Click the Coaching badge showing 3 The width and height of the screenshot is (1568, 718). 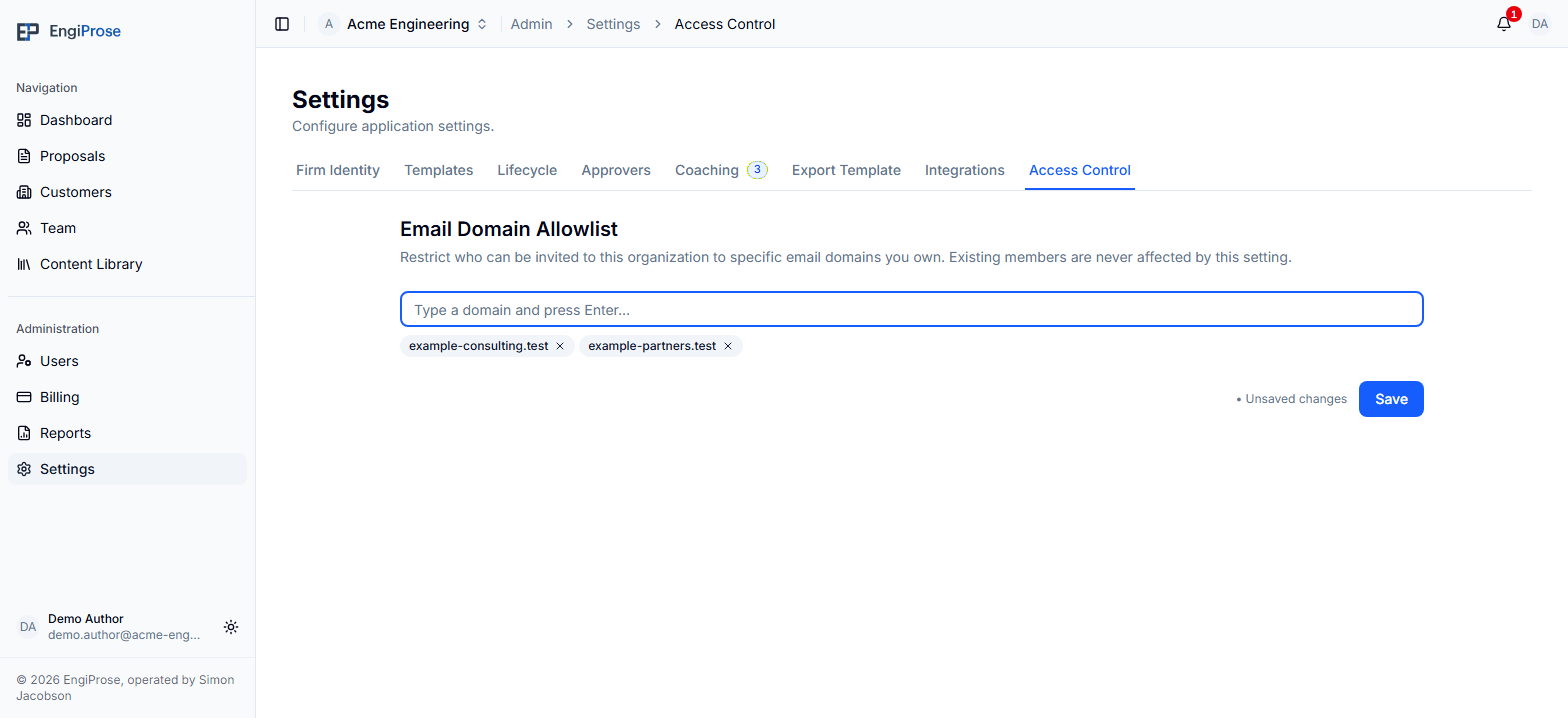coord(758,170)
